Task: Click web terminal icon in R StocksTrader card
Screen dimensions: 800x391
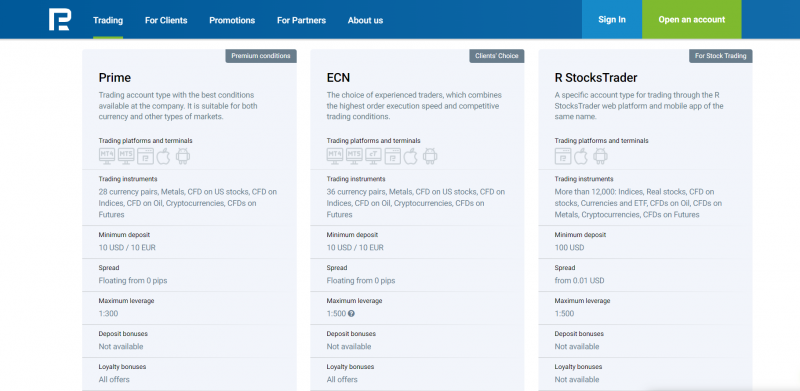Action: [563, 156]
